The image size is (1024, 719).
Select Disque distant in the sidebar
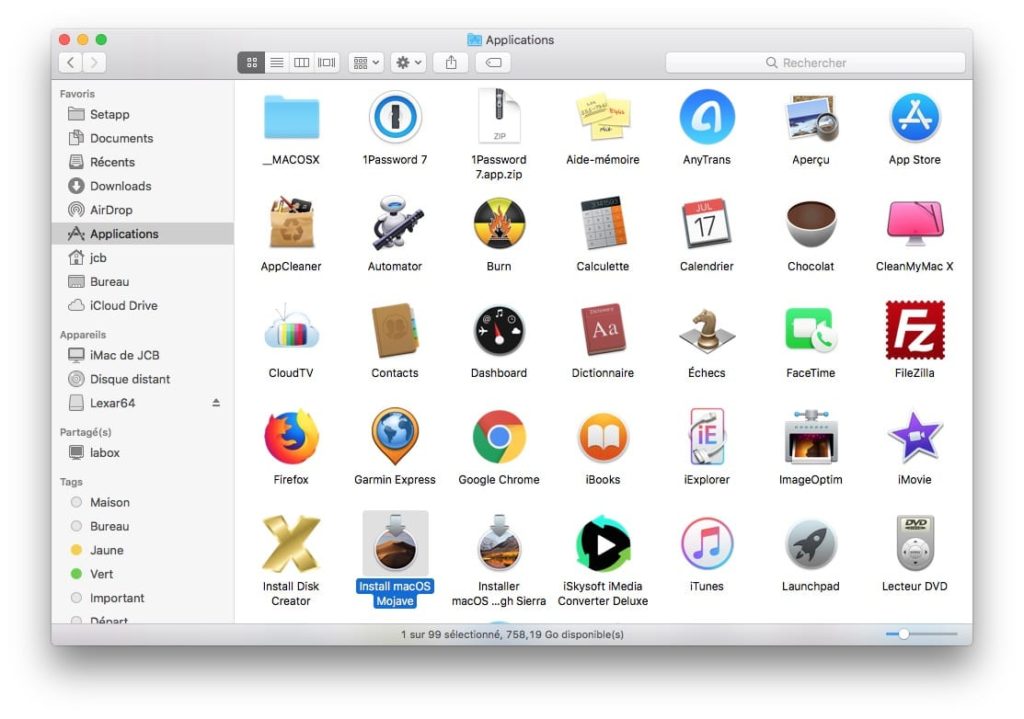pos(142,379)
